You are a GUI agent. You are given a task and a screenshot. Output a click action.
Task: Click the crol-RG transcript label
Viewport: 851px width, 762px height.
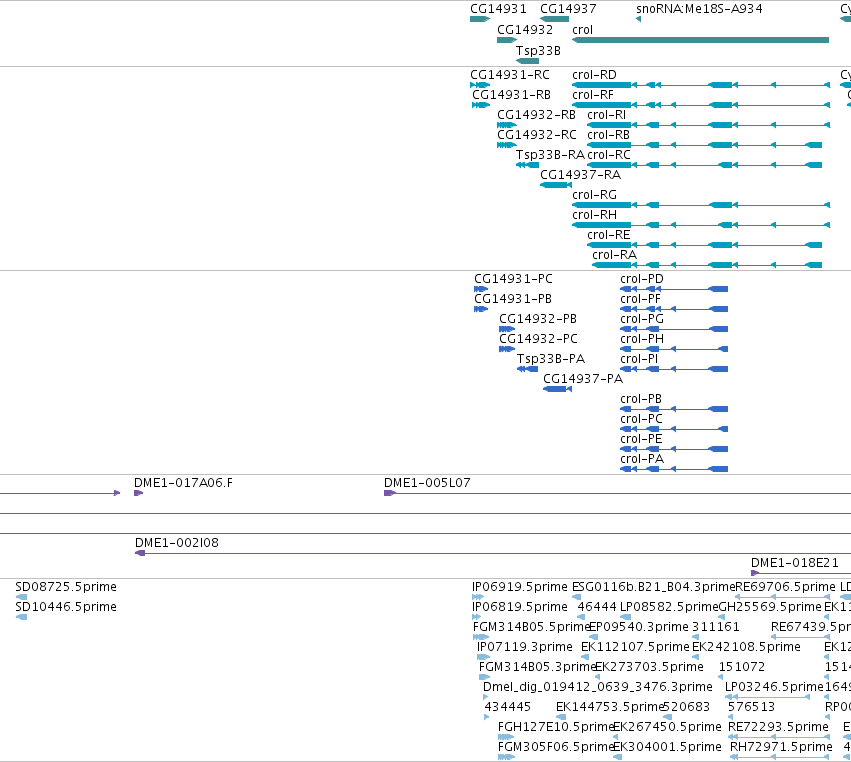click(x=594, y=195)
